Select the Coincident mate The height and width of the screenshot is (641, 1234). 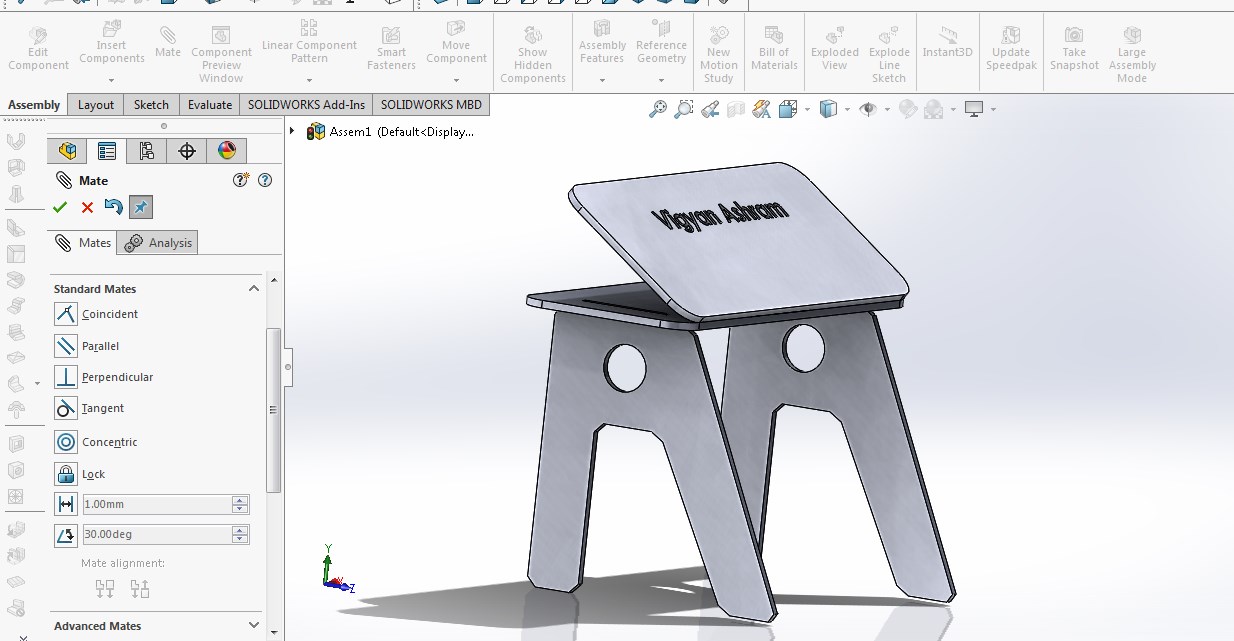coord(96,314)
